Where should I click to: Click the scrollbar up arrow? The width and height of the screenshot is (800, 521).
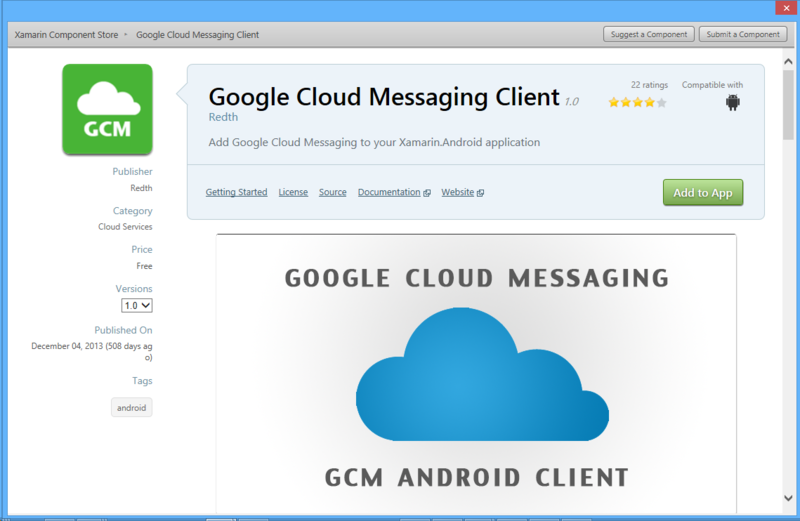click(x=788, y=62)
